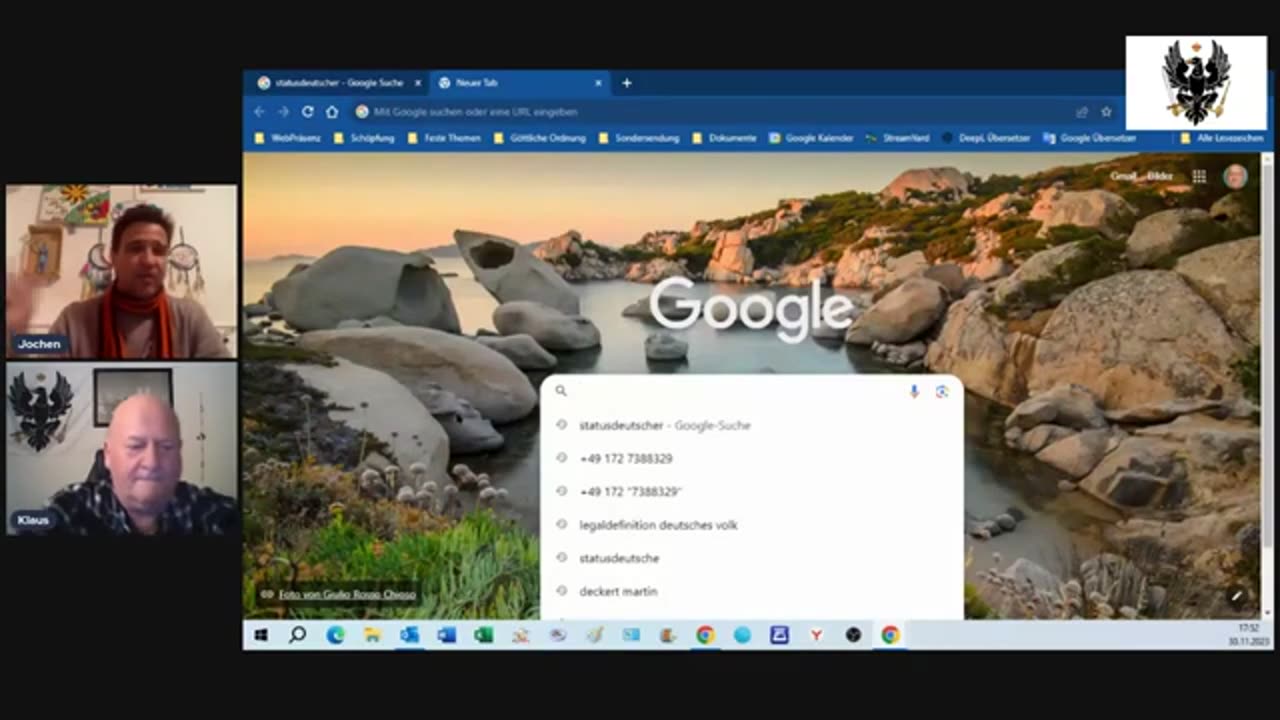Viewport: 1280px width, 720px height.
Task: Reload the current page
Action: [x=307, y=112]
